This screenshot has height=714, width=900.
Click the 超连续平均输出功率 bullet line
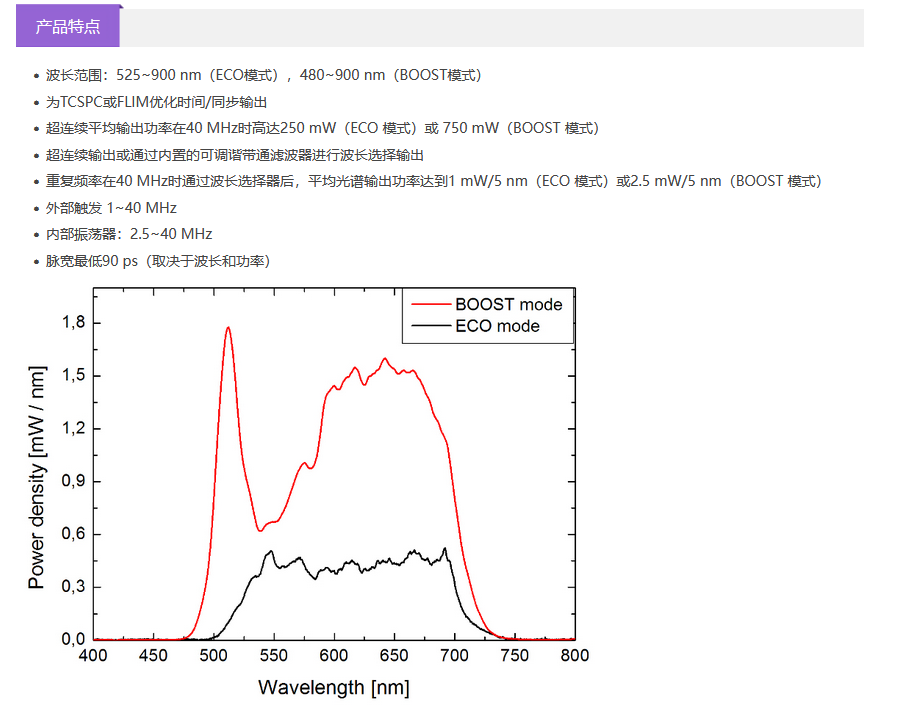click(322, 128)
